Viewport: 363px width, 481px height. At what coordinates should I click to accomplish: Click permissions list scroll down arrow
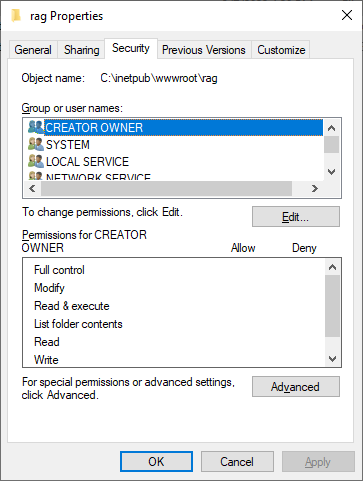332,359
